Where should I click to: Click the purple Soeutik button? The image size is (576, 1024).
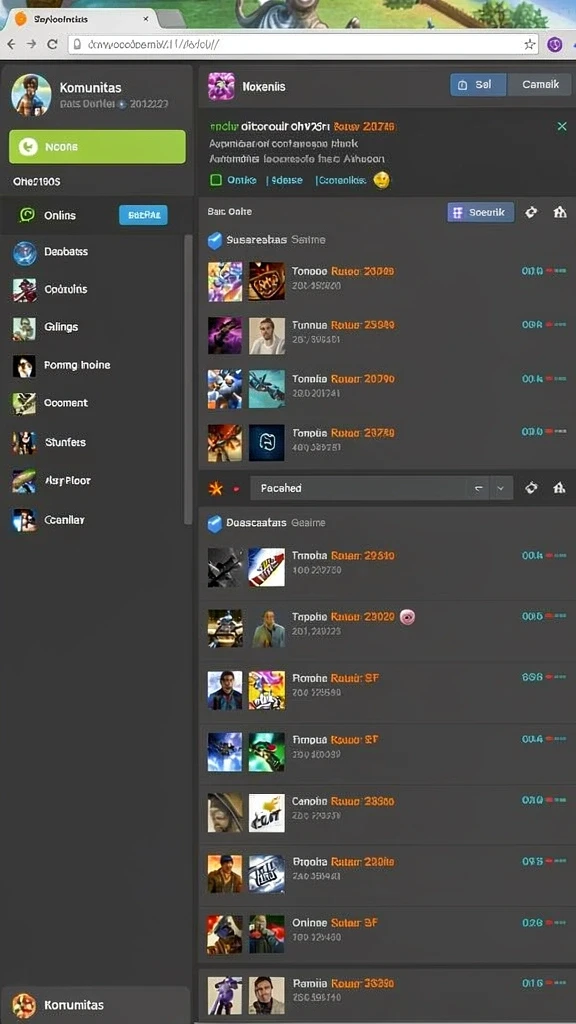(x=481, y=212)
